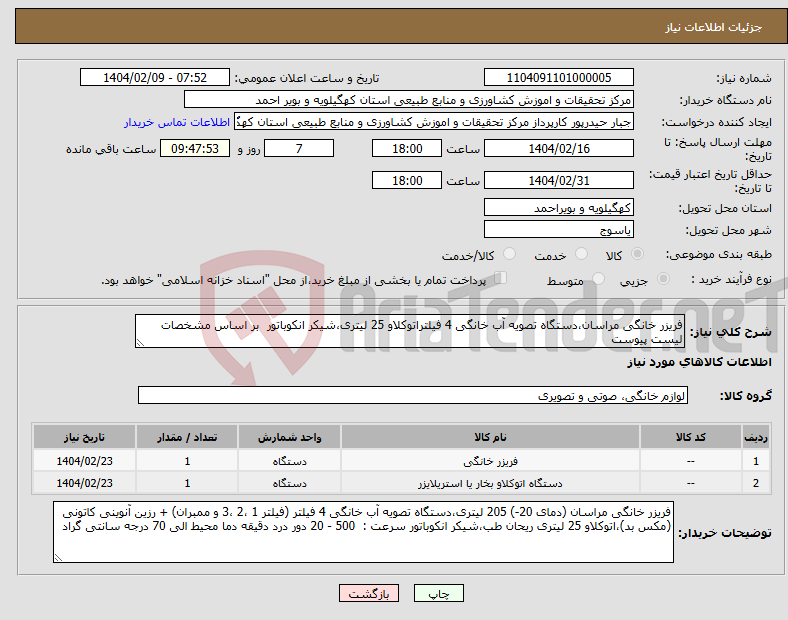Screen dimensions: 788x620
Task: Click the delivery city field یاسوج
Action: tap(558, 229)
